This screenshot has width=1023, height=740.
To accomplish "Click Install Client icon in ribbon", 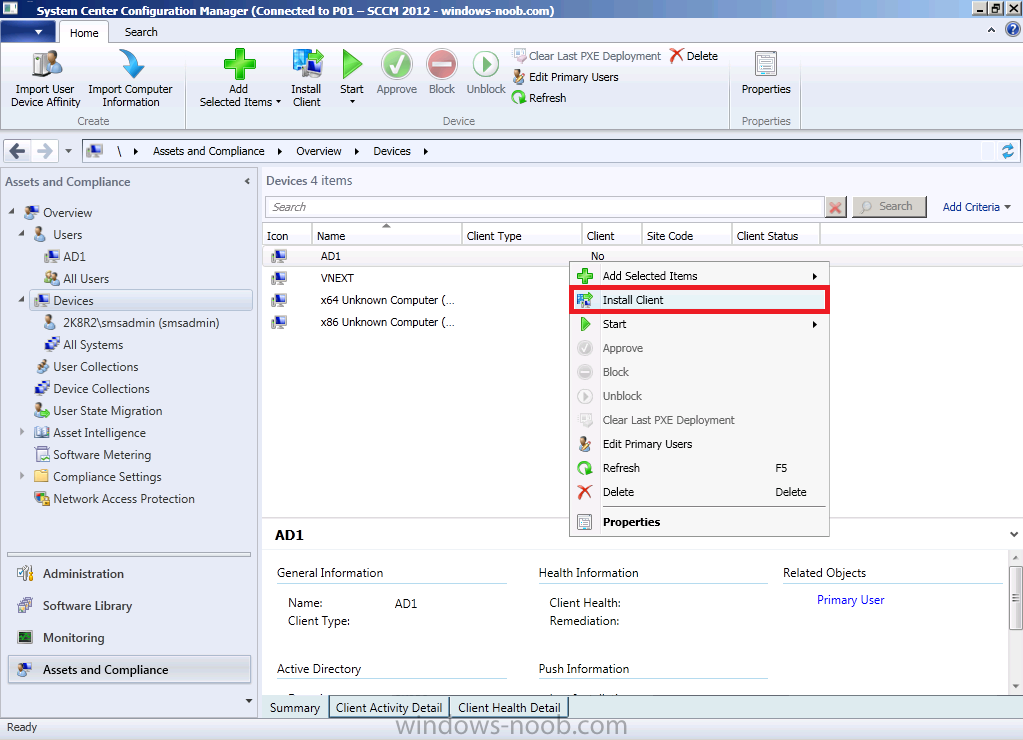I will [307, 64].
